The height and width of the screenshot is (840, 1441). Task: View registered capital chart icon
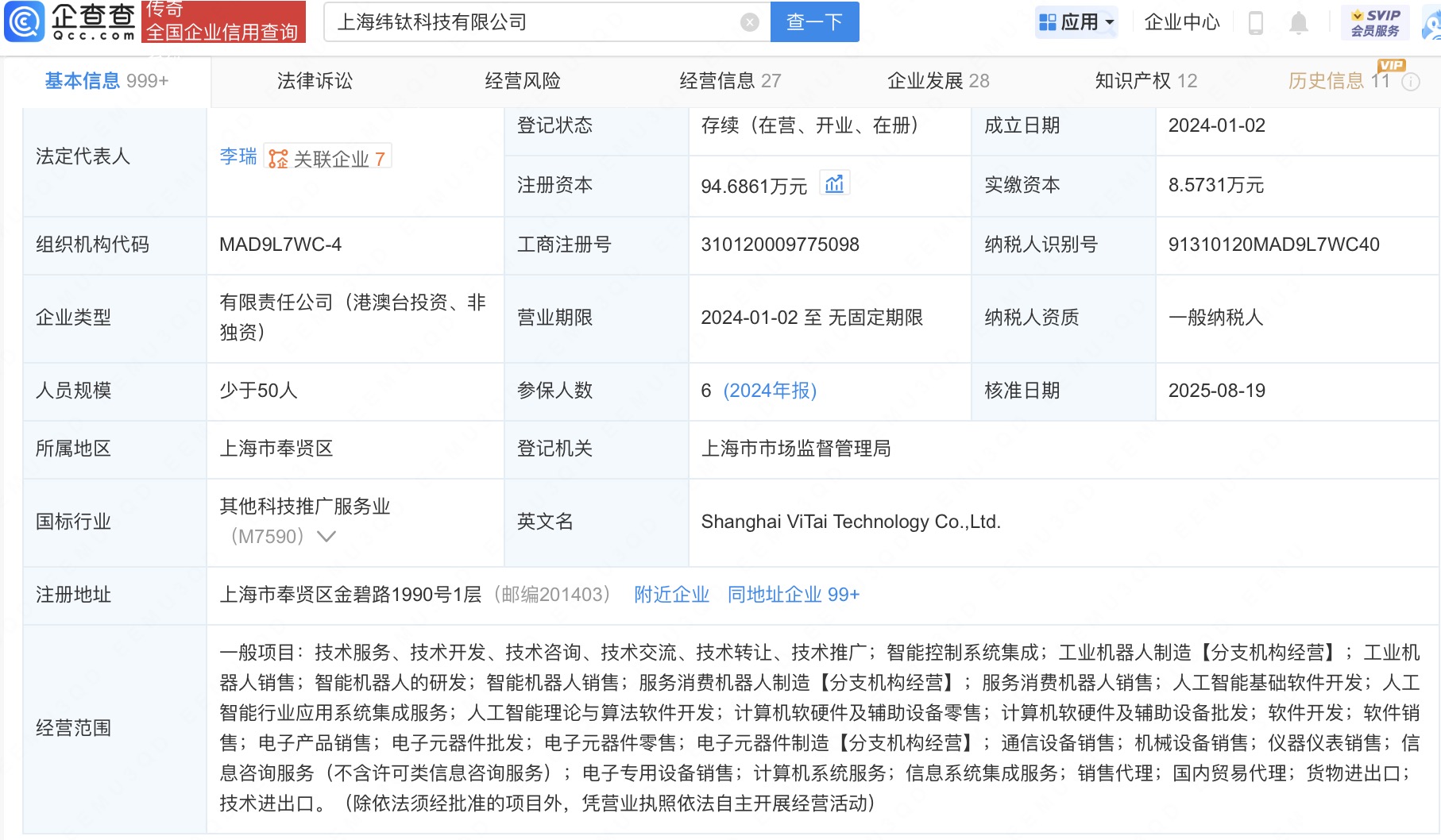click(834, 184)
